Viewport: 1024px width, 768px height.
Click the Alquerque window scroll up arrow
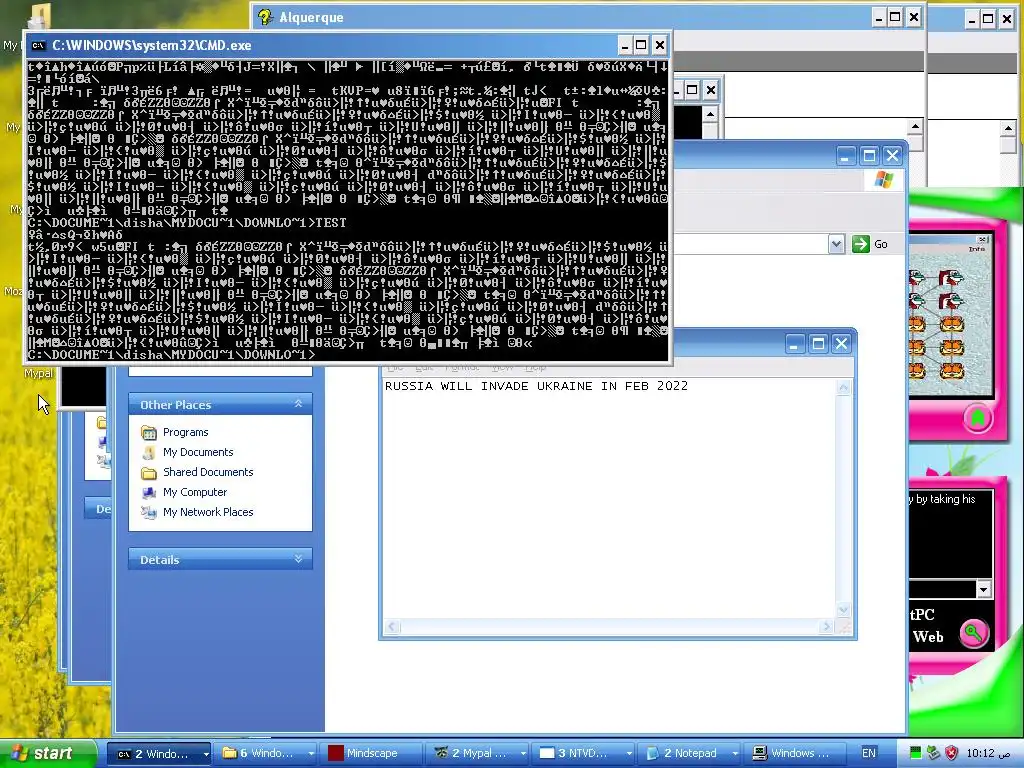pos(915,126)
